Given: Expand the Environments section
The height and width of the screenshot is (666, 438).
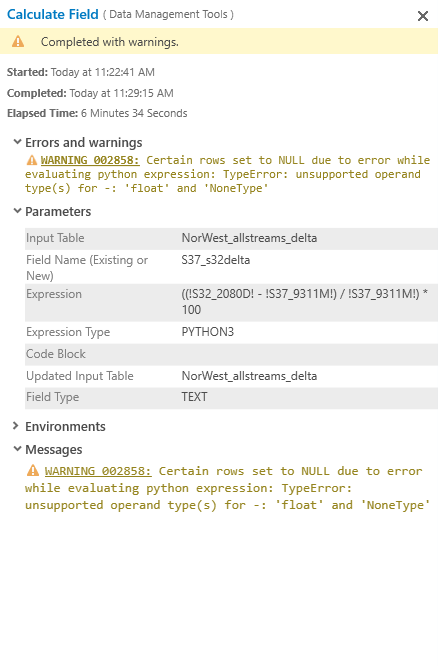Looking at the screenshot, I should [x=16, y=426].
